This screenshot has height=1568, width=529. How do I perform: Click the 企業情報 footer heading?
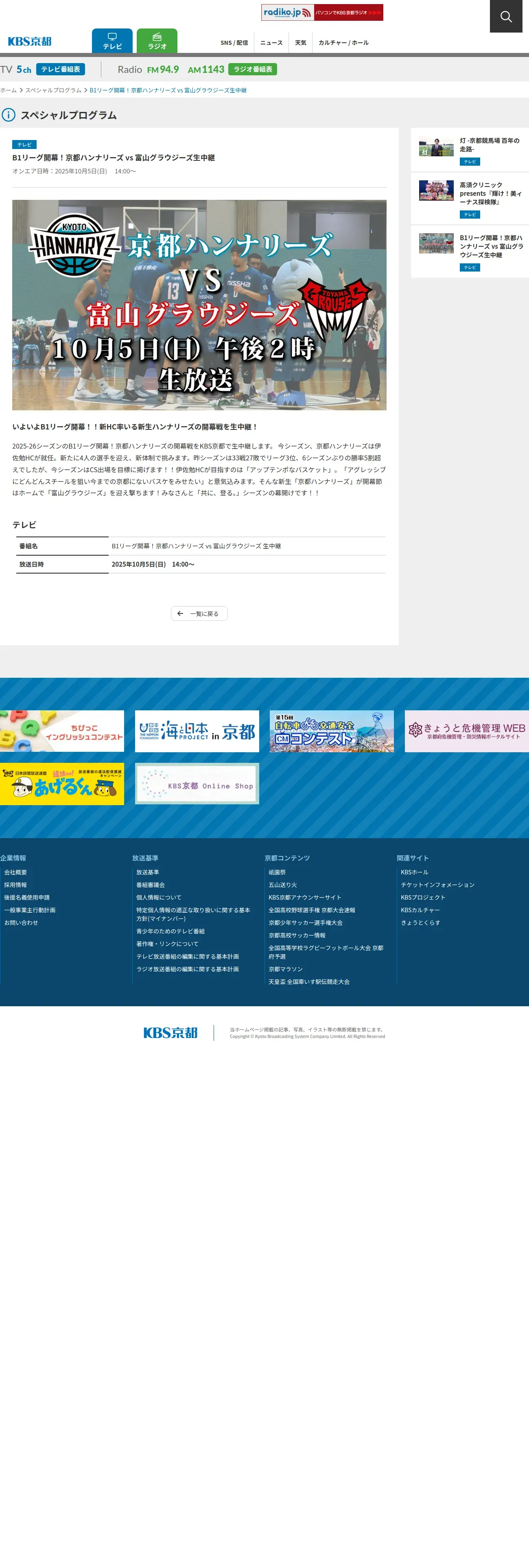coord(13,858)
